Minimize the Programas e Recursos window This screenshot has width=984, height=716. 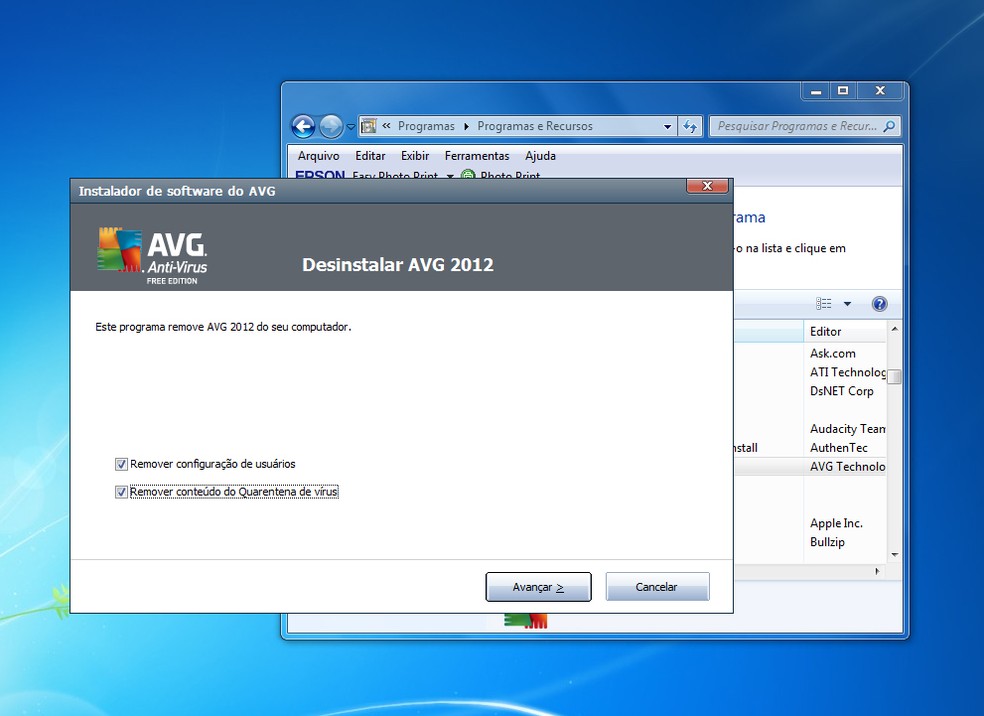pos(816,91)
